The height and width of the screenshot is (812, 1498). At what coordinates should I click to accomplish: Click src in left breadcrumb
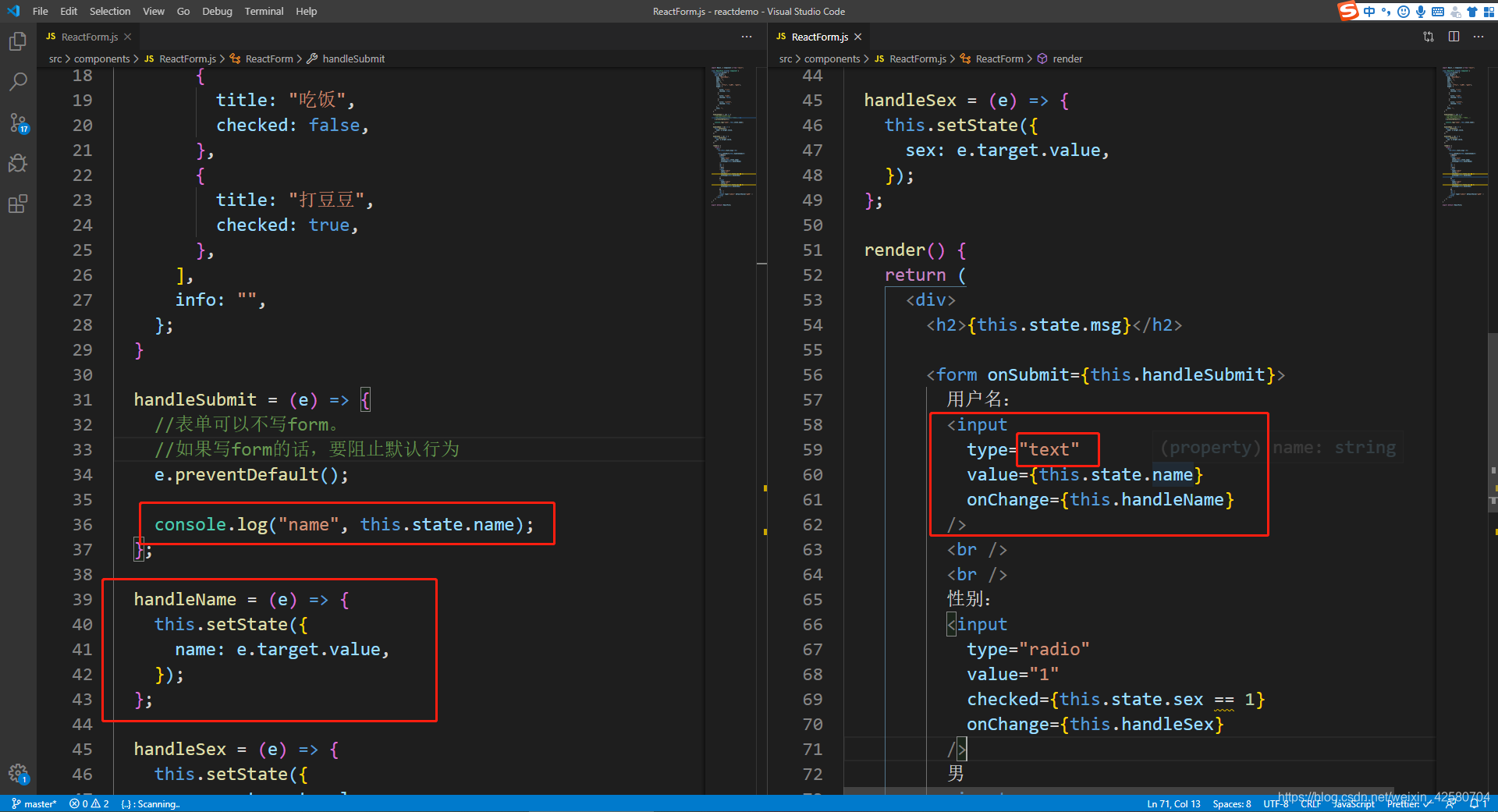point(55,59)
